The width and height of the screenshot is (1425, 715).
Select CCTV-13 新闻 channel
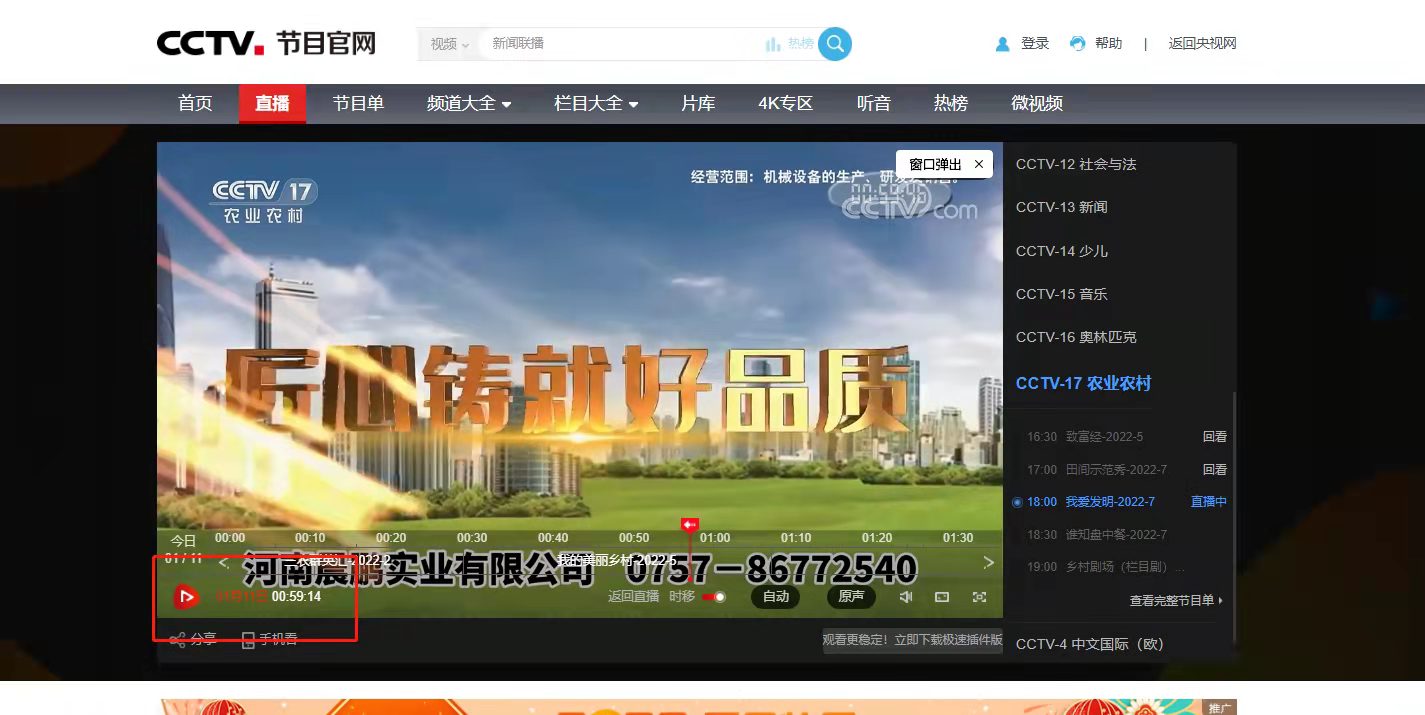(x=1061, y=207)
